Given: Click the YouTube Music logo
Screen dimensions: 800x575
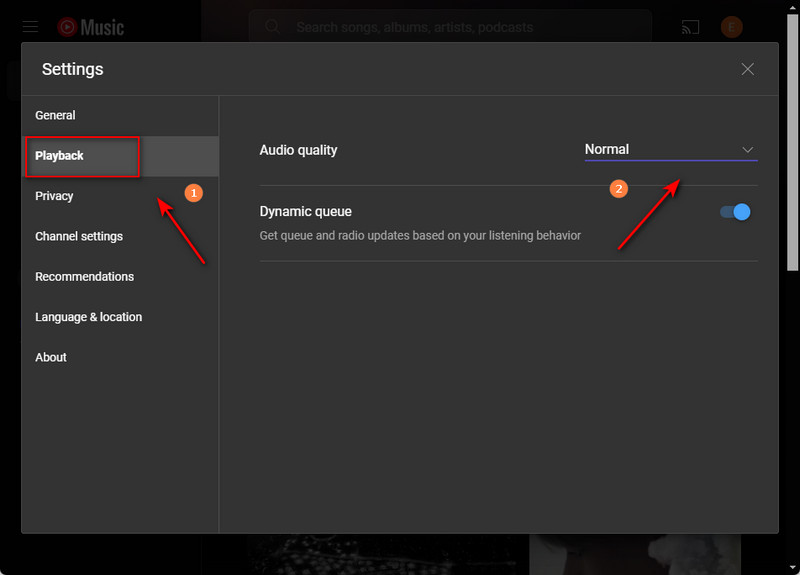Looking at the screenshot, I should pos(90,27).
